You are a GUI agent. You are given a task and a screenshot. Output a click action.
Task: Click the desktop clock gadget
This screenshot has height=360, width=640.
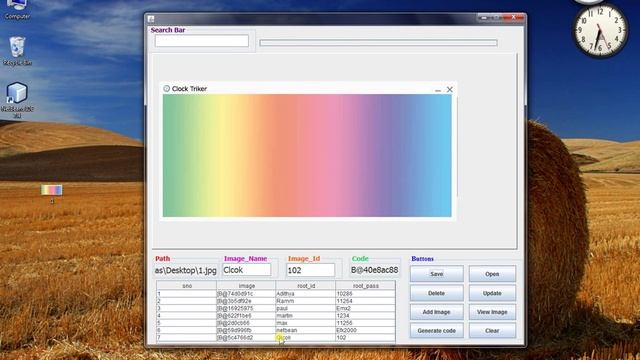coord(600,31)
